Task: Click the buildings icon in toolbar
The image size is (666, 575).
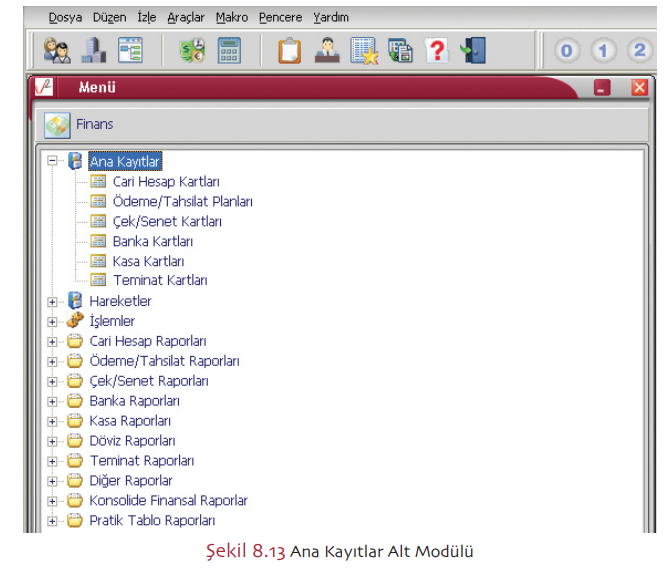Action: [x=94, y=50]
